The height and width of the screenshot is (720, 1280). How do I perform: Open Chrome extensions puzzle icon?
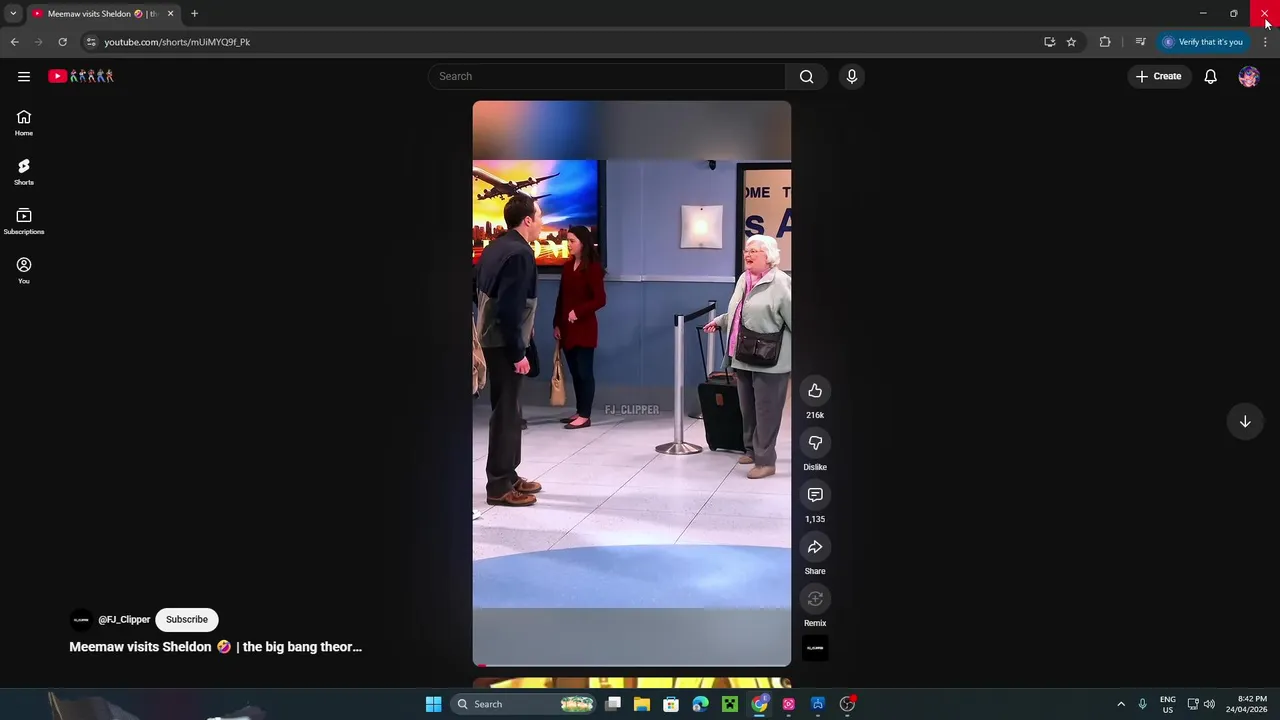pyautogui.click(x=1105, y=42)
